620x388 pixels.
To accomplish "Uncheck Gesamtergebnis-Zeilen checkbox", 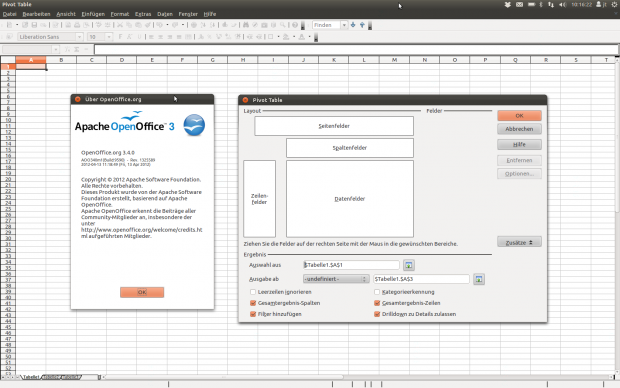I will pos(377,303).
